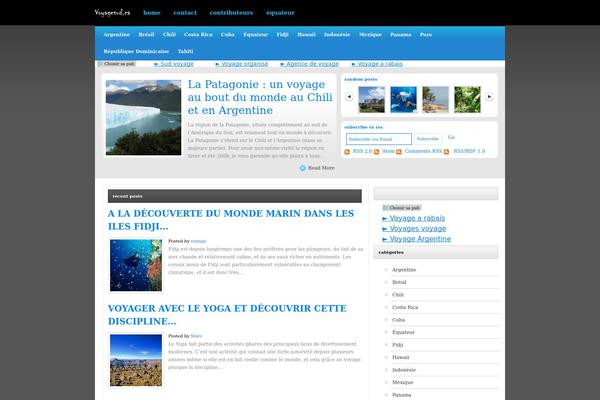Screen dimensions: 600x400
Task: Click the RSS 2.0 feed icon
Action: pyautogui.click(x=347, y=152)
